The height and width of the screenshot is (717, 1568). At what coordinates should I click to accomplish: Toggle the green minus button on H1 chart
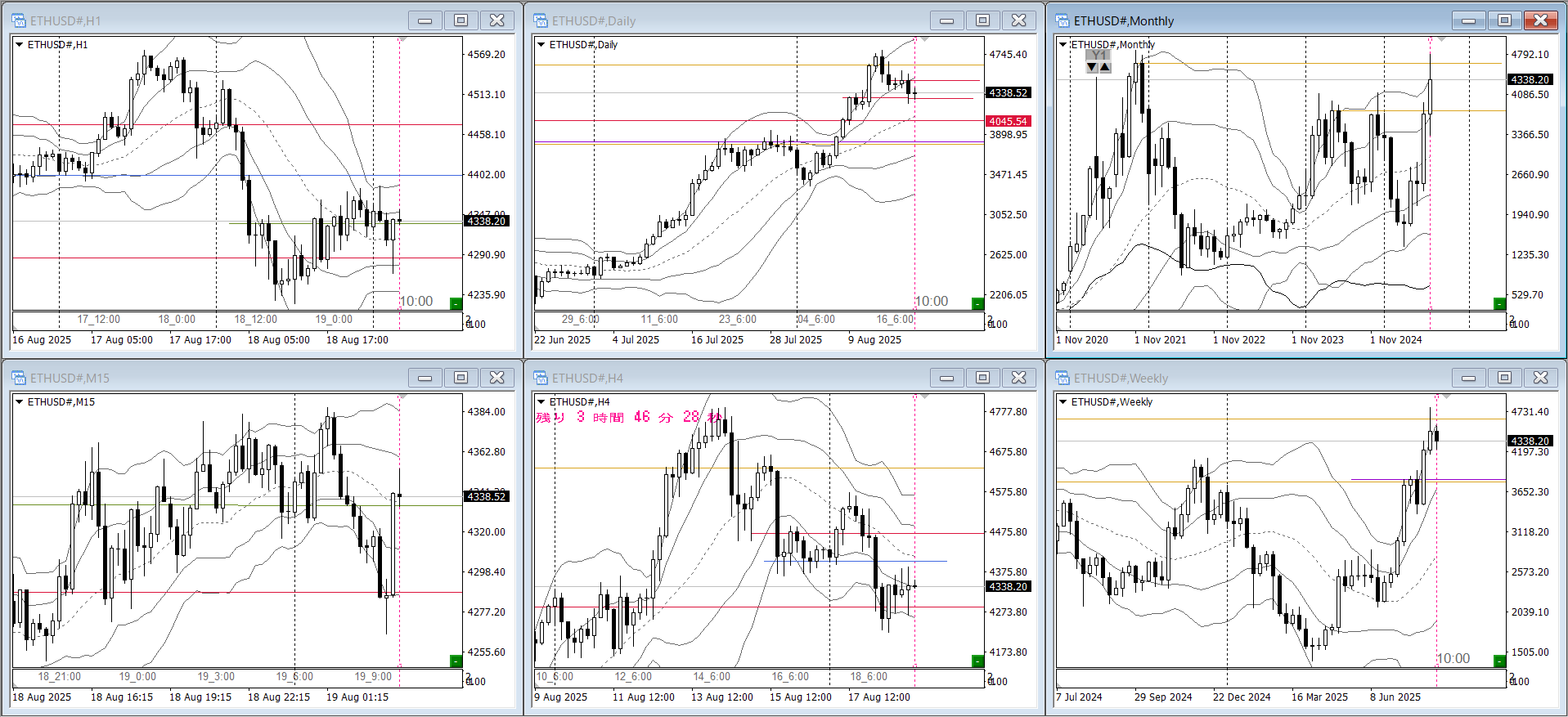[x=456, y=304]
